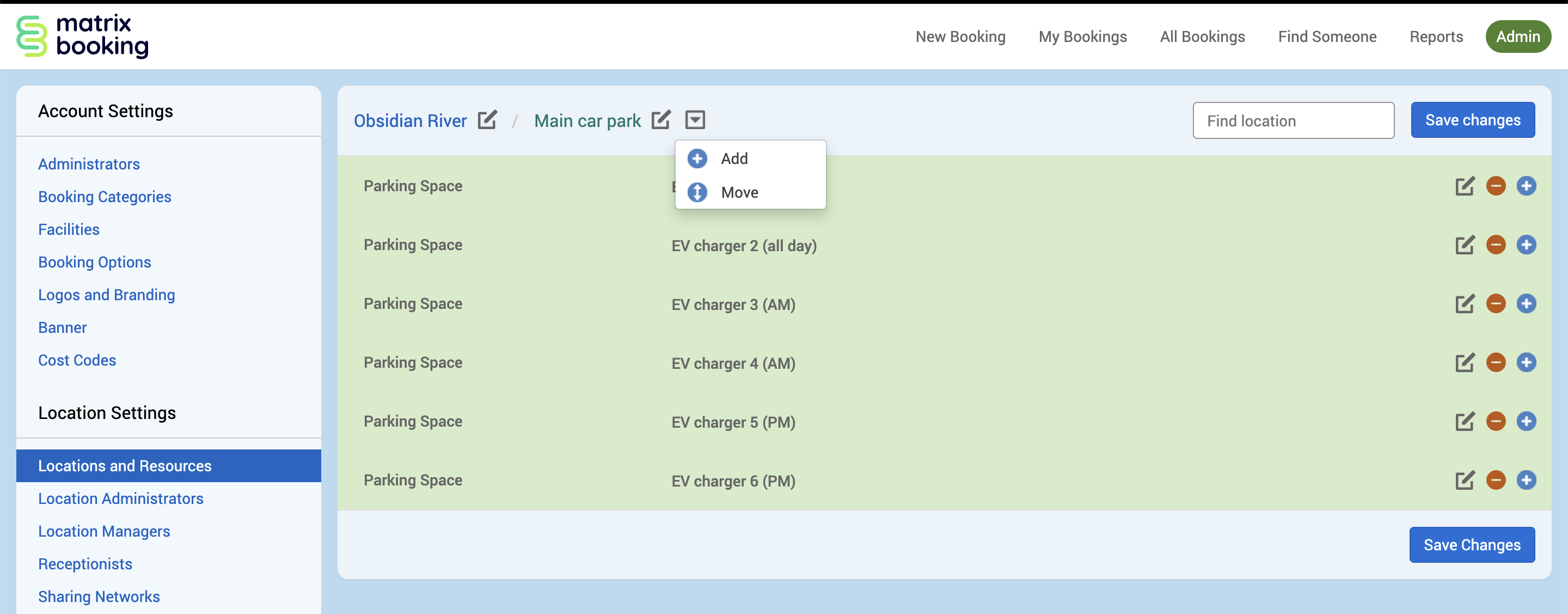Click the Matrix Booking logo
The height and width of the screenshot is (614, 1568).
[x=83, y=36]
